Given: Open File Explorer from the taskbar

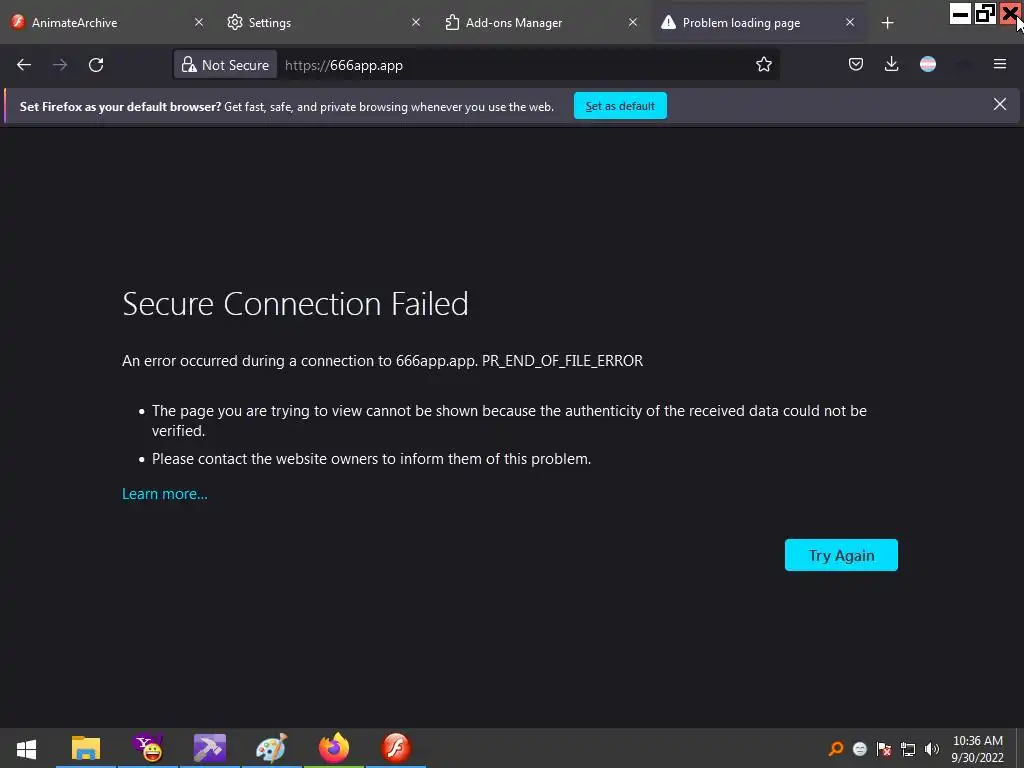Looking at the screenshot, I should (x=86, y=748).
